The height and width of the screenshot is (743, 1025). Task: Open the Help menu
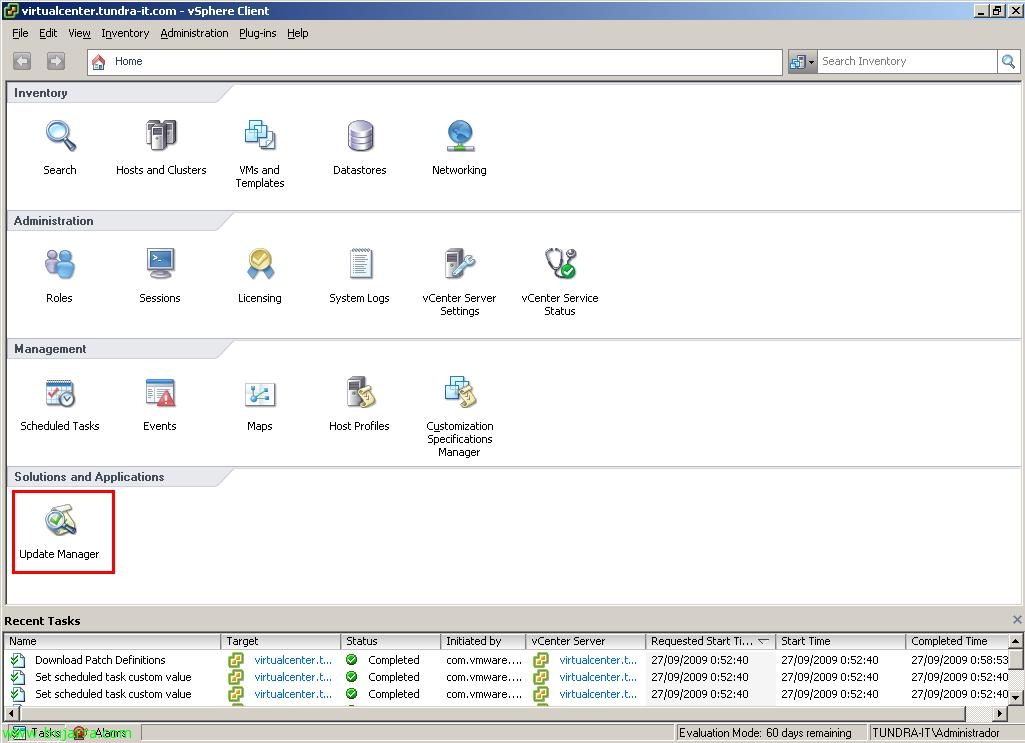[297, 33]
